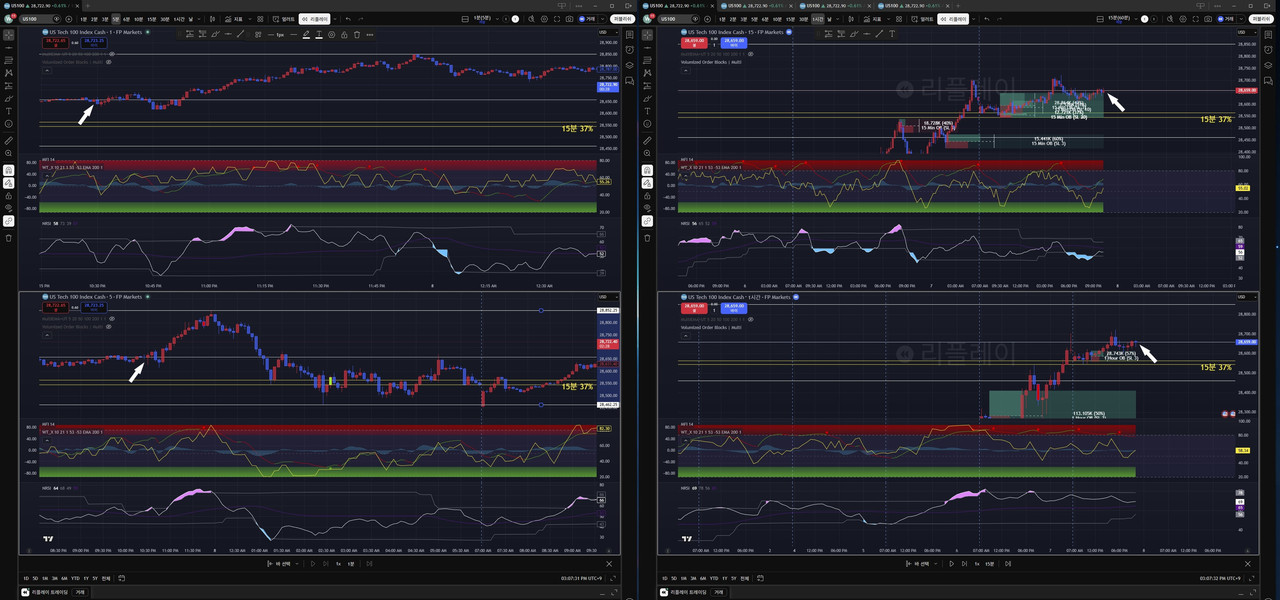The image size is (1280, 600).
Task: Toggle the lock drawing icon in floating toolbar
Action: click(344, 34)
